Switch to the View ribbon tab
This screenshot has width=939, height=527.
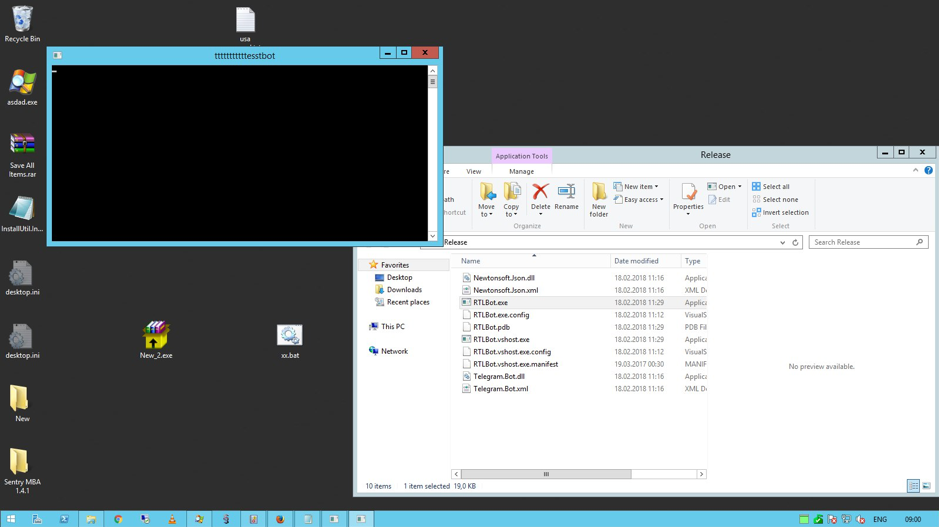coord(474,171)
